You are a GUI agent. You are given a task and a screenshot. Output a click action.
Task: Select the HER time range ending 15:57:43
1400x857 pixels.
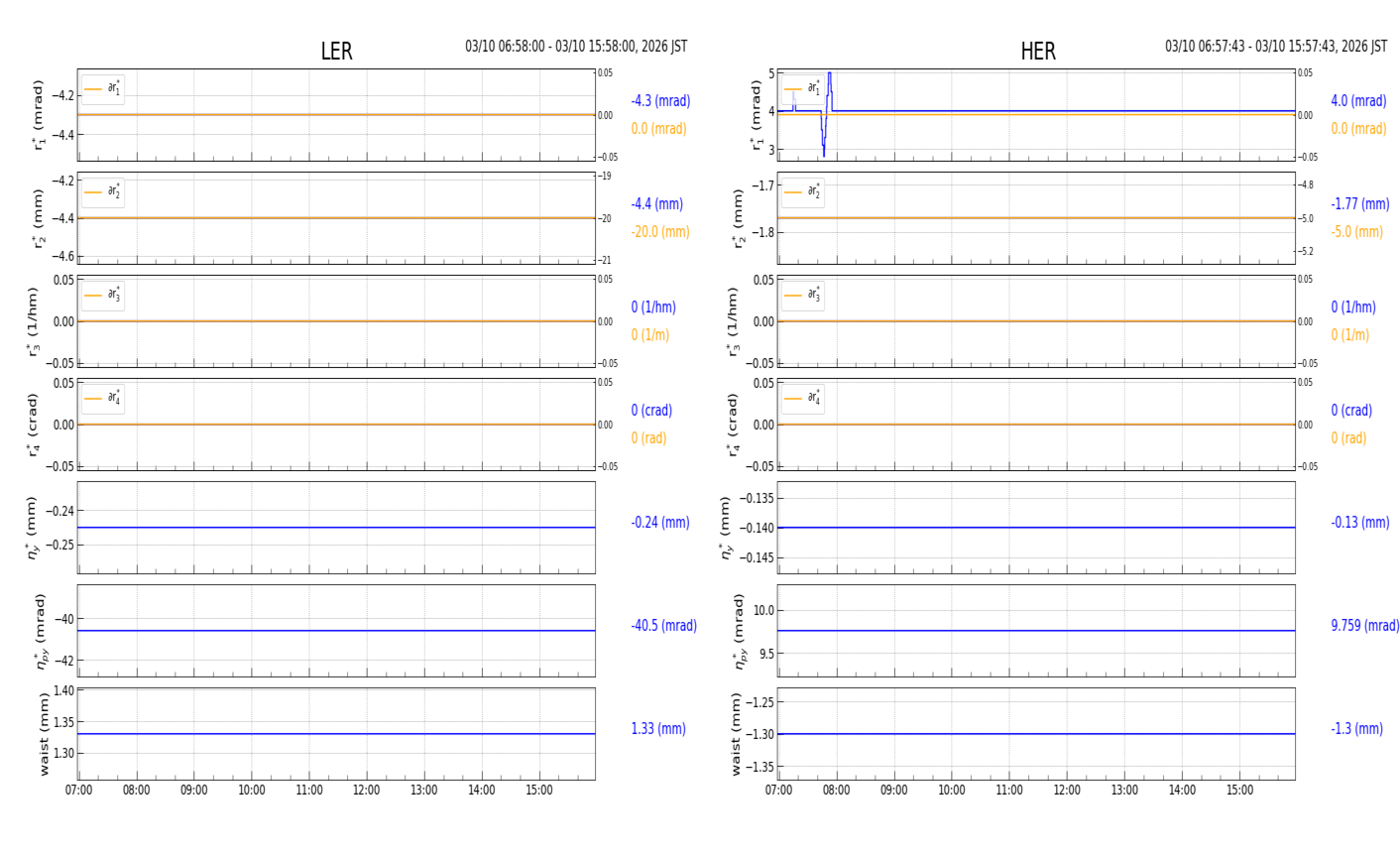[x=1276, y=47]
